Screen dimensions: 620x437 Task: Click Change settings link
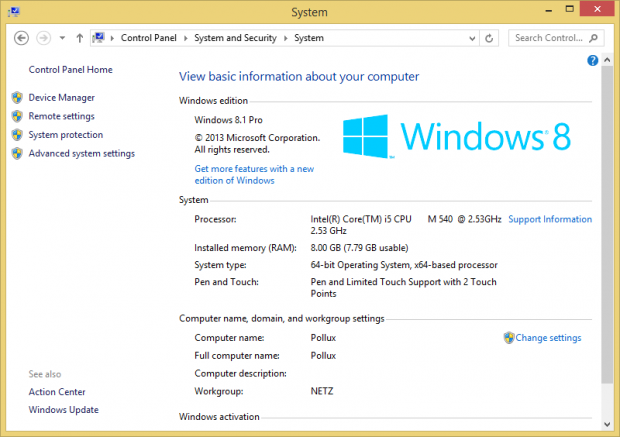(548, 338)
